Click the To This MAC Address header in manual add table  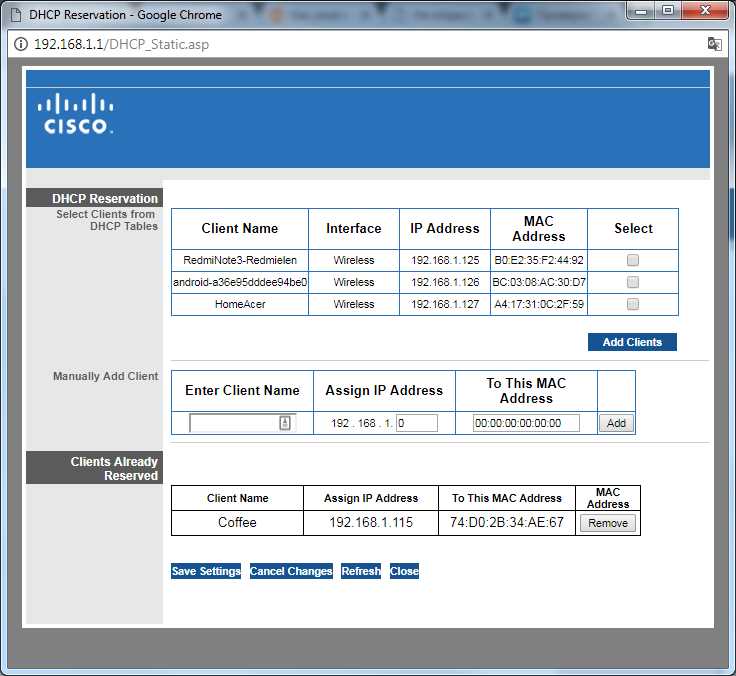click(x=526, y=391)
